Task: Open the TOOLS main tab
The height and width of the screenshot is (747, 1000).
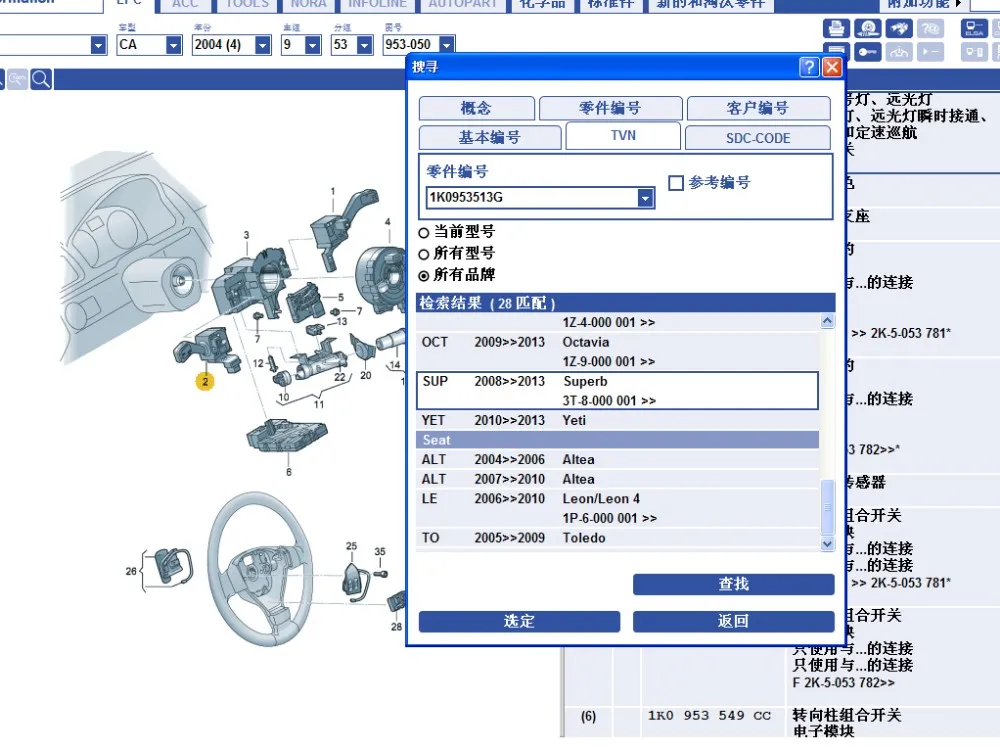Action: point(247,5)
